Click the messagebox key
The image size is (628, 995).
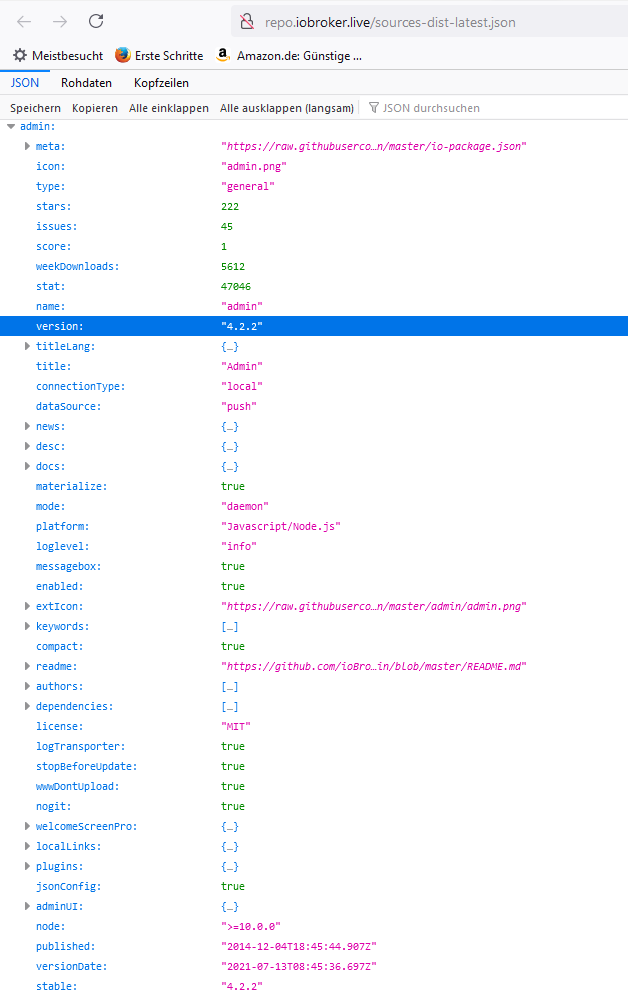pyautogui.click(x=69, y=566)
